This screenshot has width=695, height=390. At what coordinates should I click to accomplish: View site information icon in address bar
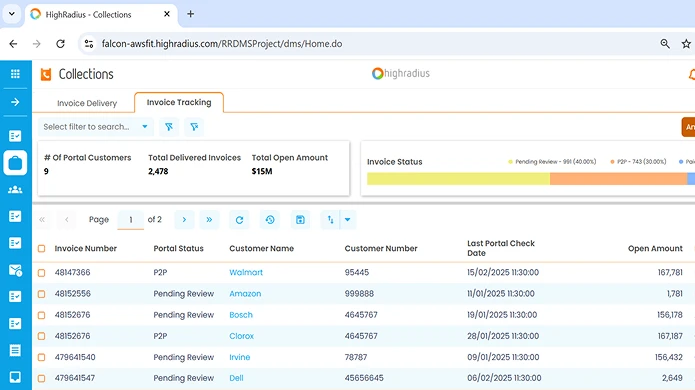point(89,43)
